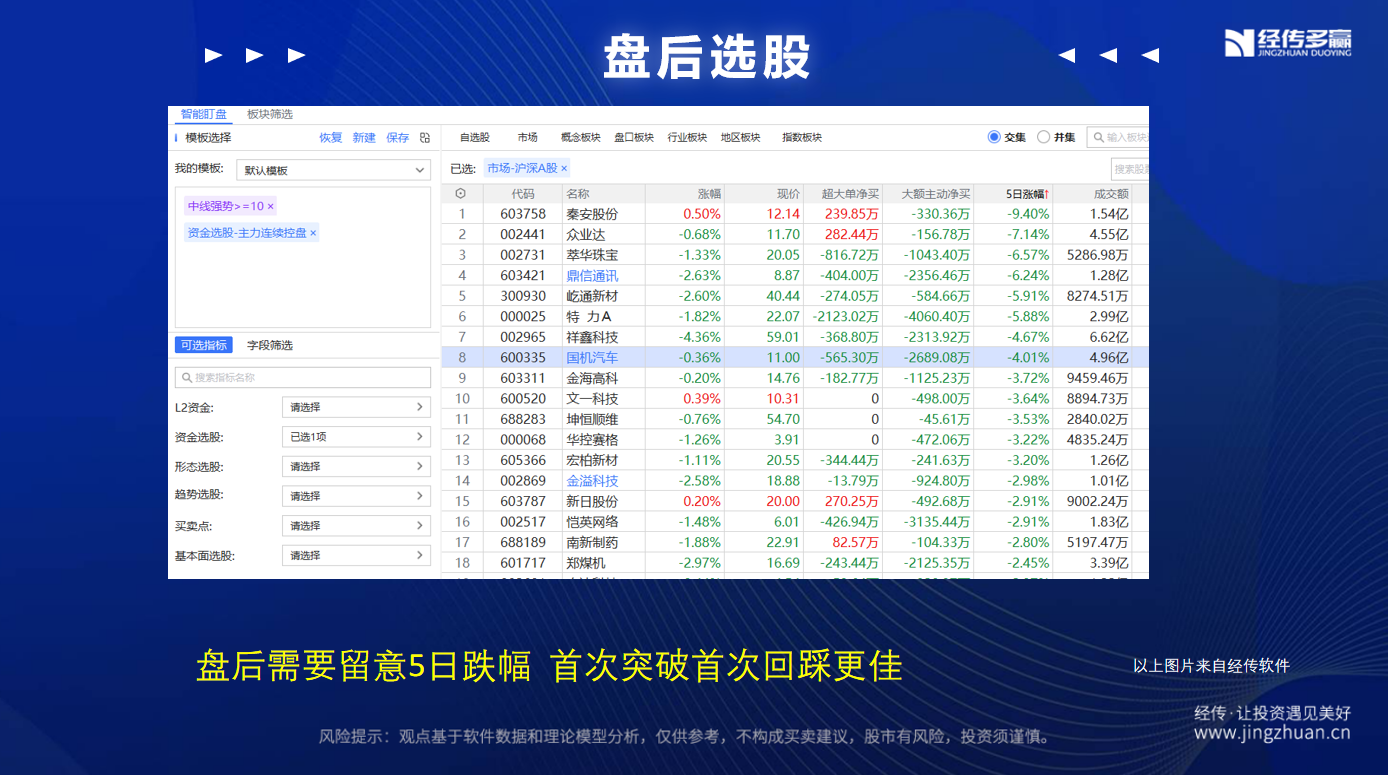This screenshot has height=775, width=1388.
Task: Expand the L2资金 selector
Action: click(356, 407)
